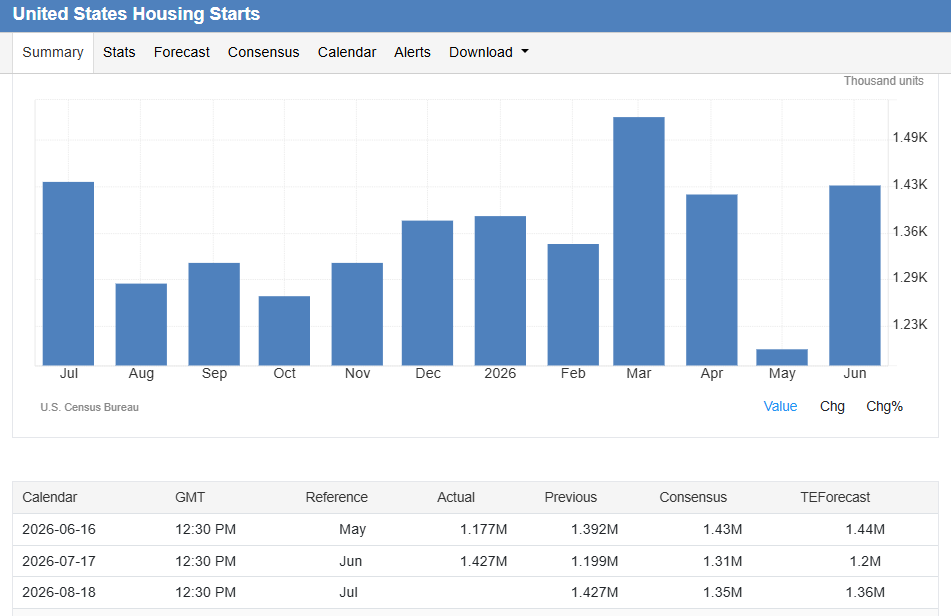Click the Jul bar in the chart
The height and width of the screenshot is (616, 951).
pos(69,273)
